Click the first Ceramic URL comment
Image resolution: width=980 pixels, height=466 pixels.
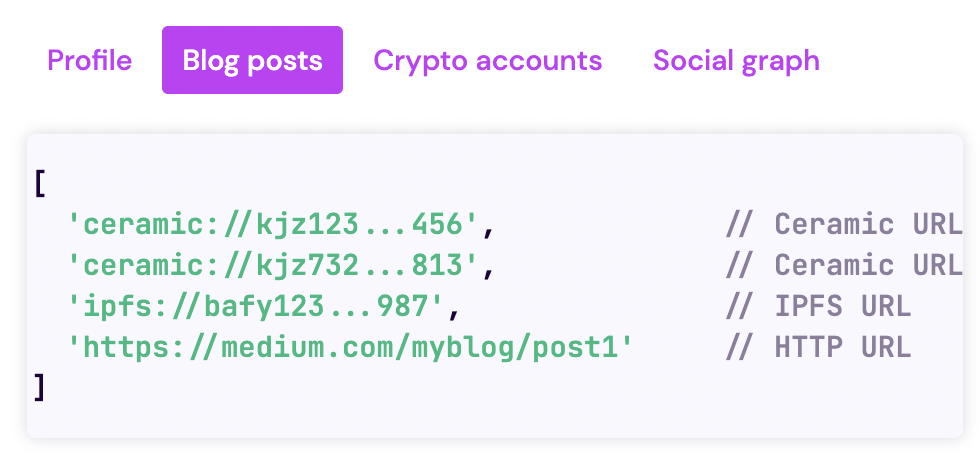point(844,224)
